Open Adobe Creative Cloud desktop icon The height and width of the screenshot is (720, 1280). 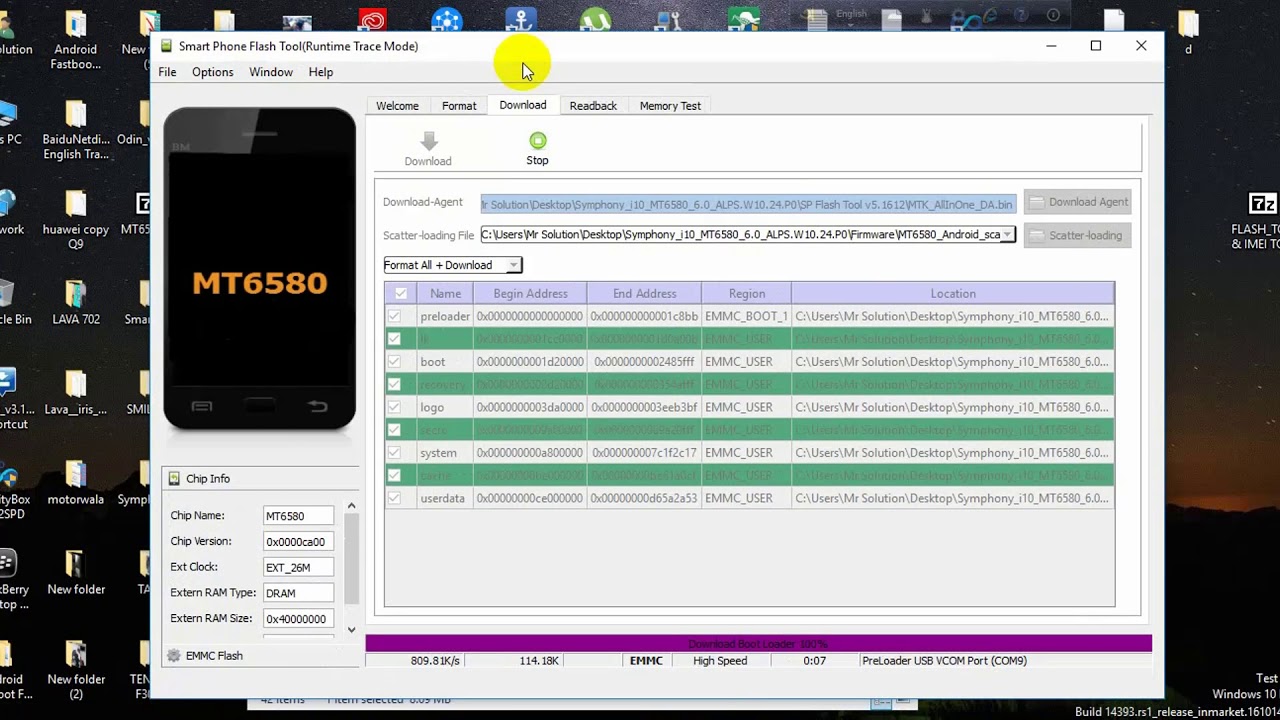tap(373, 19)
